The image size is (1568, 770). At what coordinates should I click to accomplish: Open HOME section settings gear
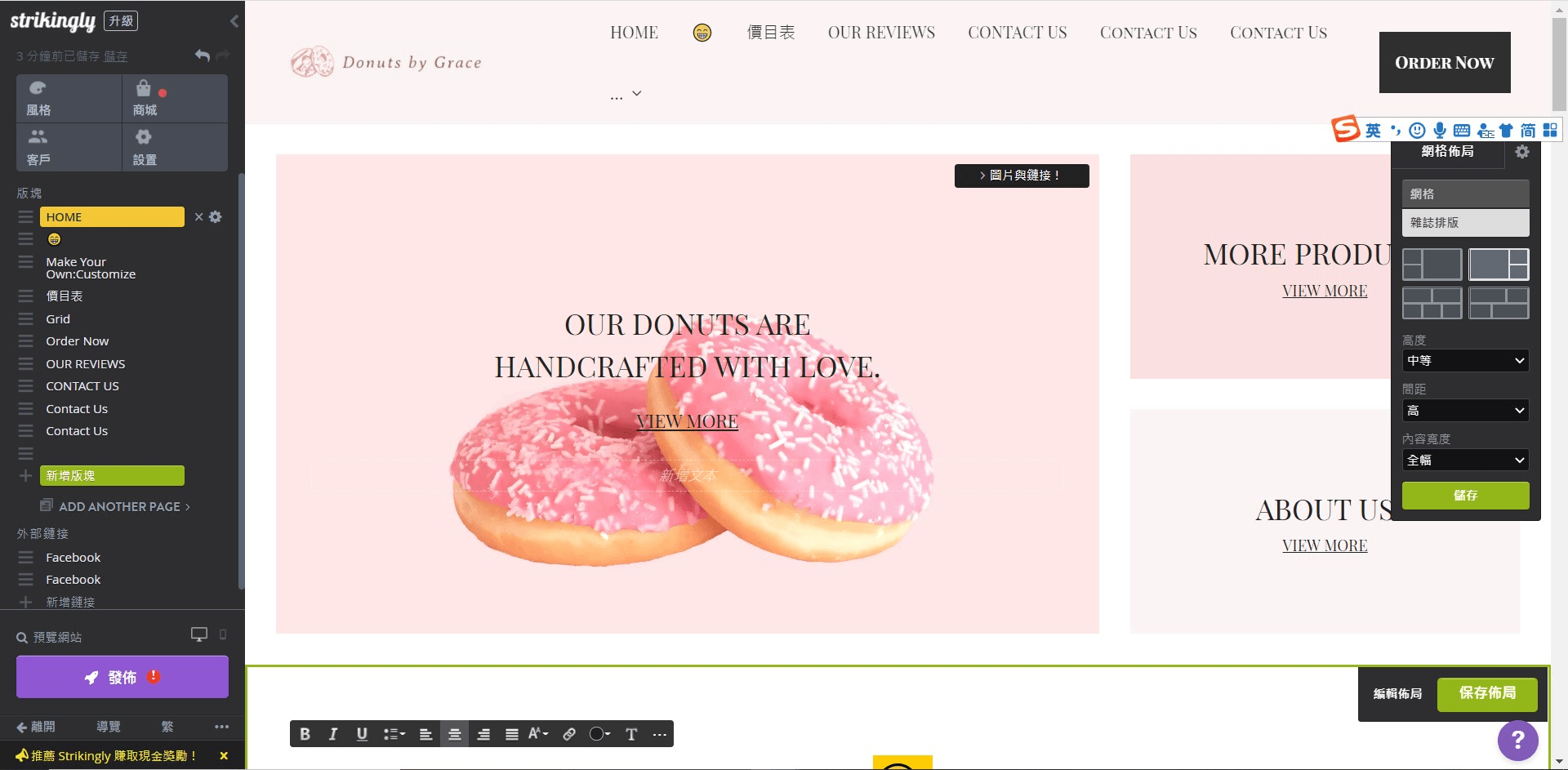216,217
